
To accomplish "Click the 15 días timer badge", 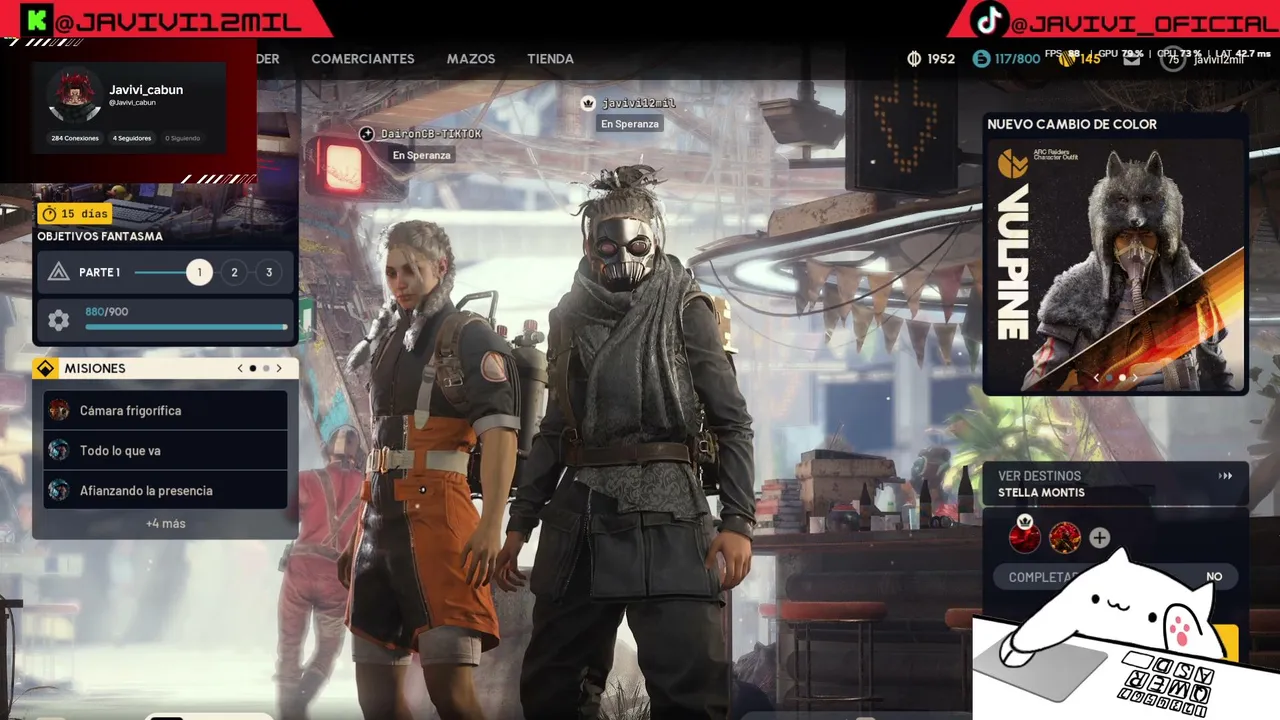I will (73, 213).
